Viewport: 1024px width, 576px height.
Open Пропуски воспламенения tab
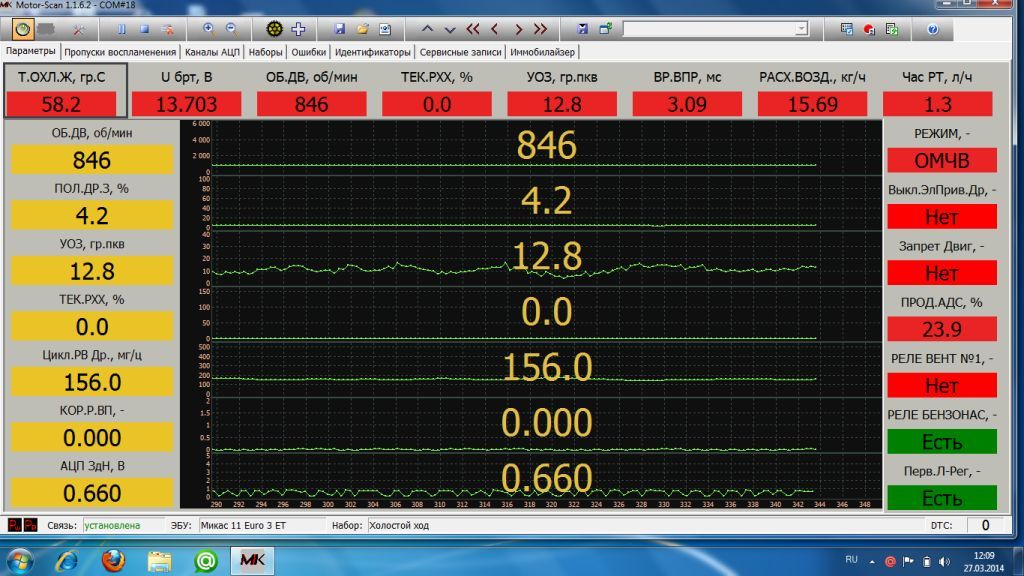click(x=120, y=52)
